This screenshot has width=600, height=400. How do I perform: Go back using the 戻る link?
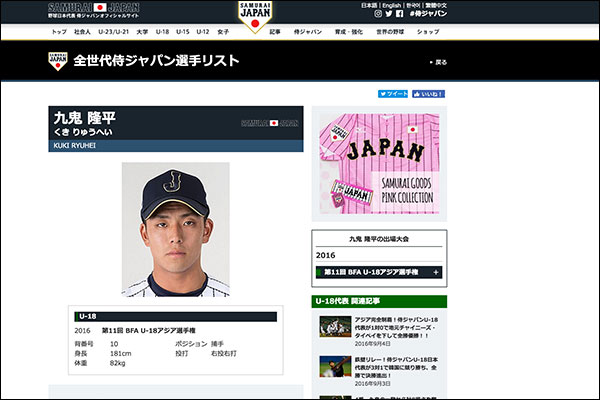[439, 62]
